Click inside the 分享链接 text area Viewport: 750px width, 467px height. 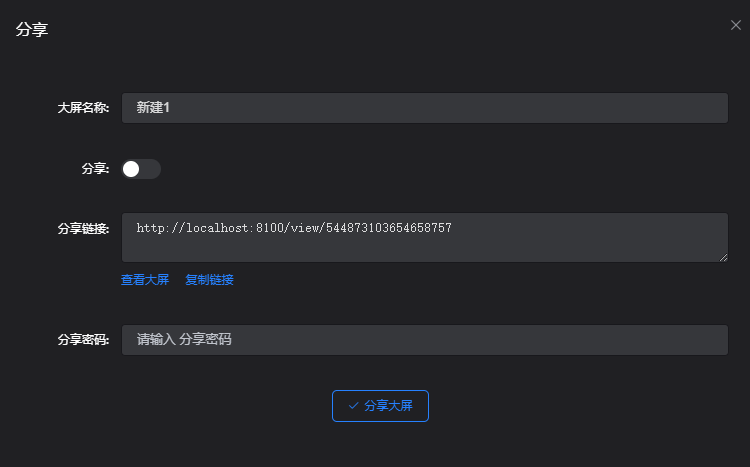click(424, 245)
